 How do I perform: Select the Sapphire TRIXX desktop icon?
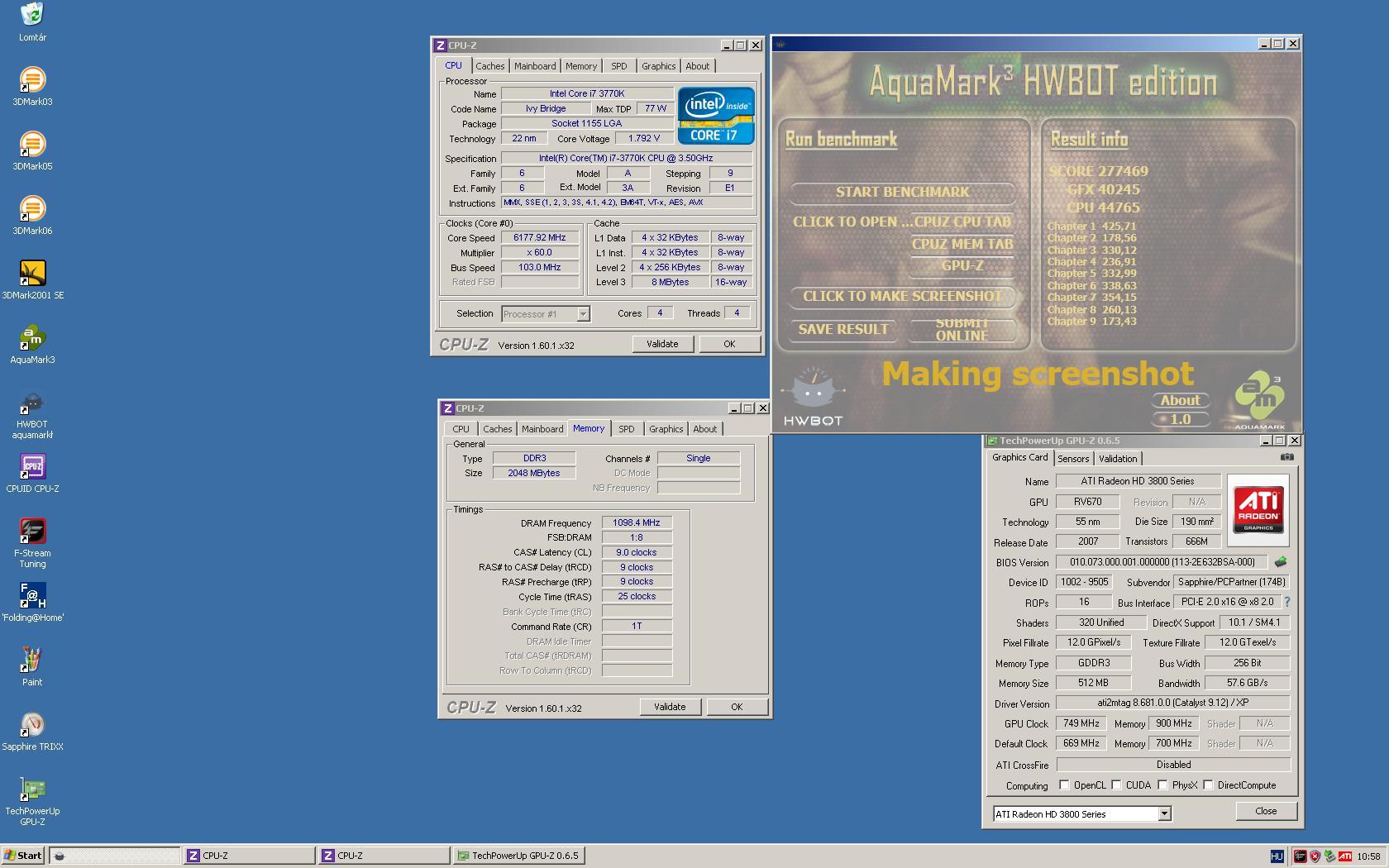point(32,732)
